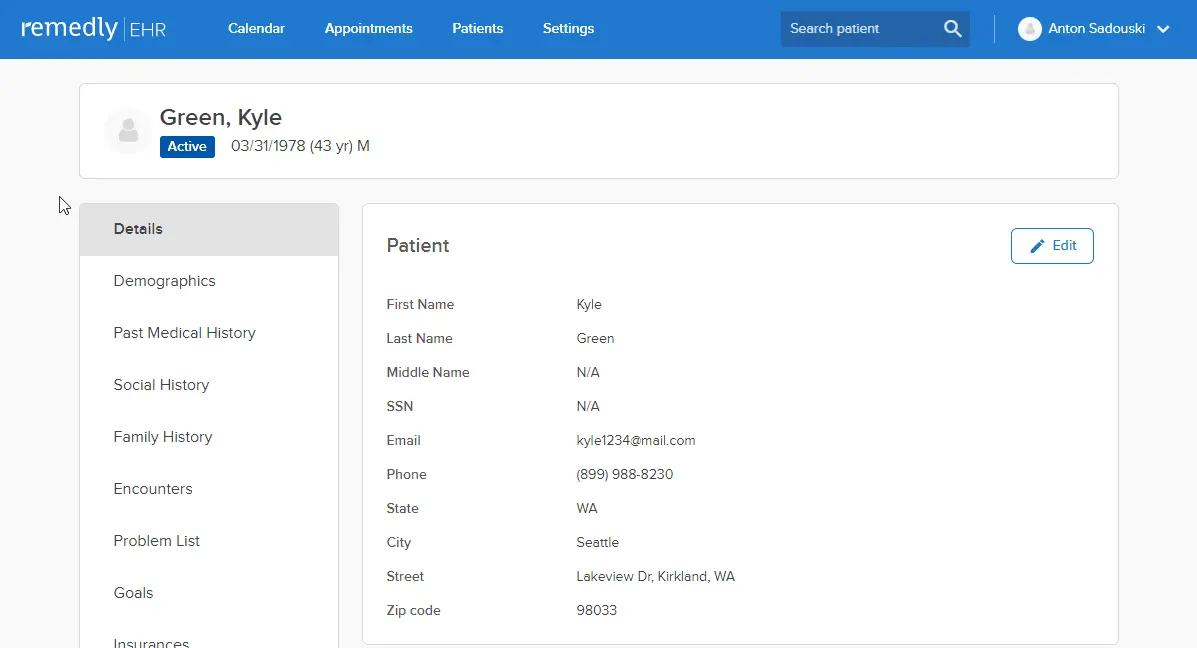Switch to Social History section
The width and height of the screenshot is (1197, 648).
[209, 385]
